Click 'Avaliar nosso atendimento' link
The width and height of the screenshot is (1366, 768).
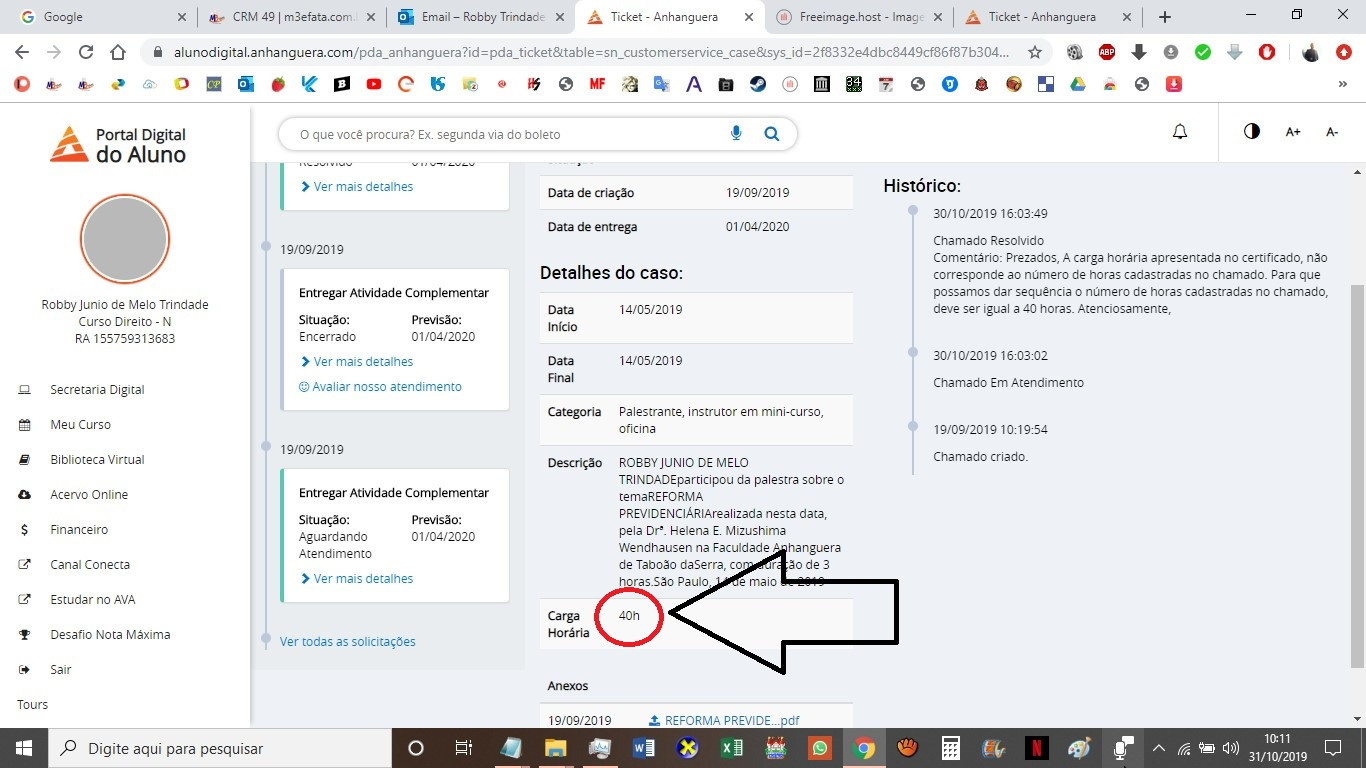380,387
